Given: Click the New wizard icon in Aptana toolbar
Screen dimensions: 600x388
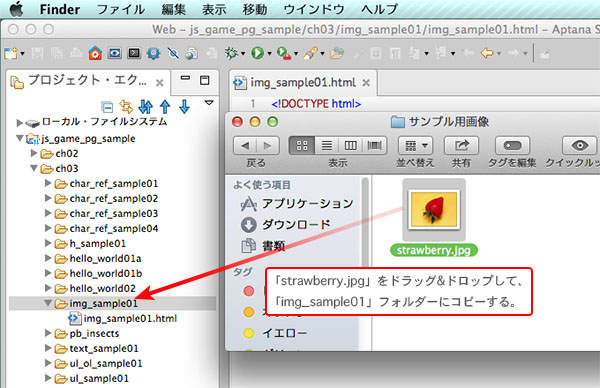Looking at the screenshot, I should coord(11,53).
